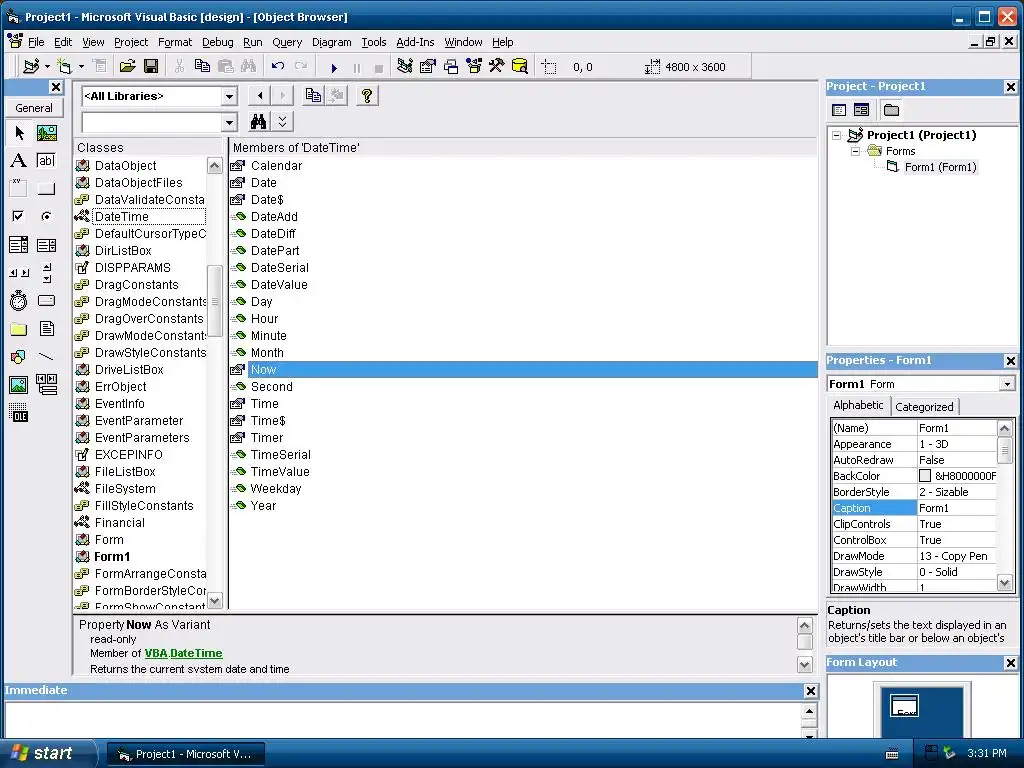Follow the VBA link in details pane
The width and height of the screenshot is (1024, 768).
click(155, 653)
